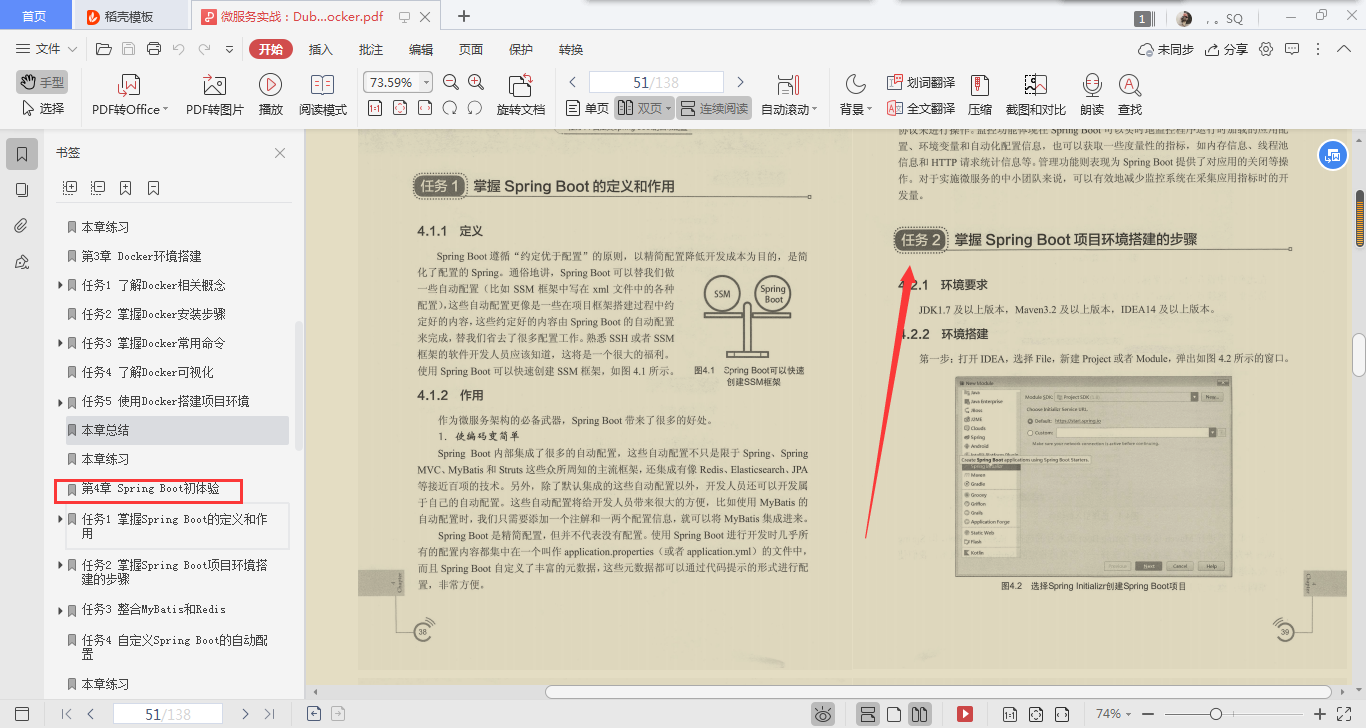The height and width of the screenshot is (728, 1366).
Task: Toggle navigation pane from the status bar
Action: click(22, 714)
